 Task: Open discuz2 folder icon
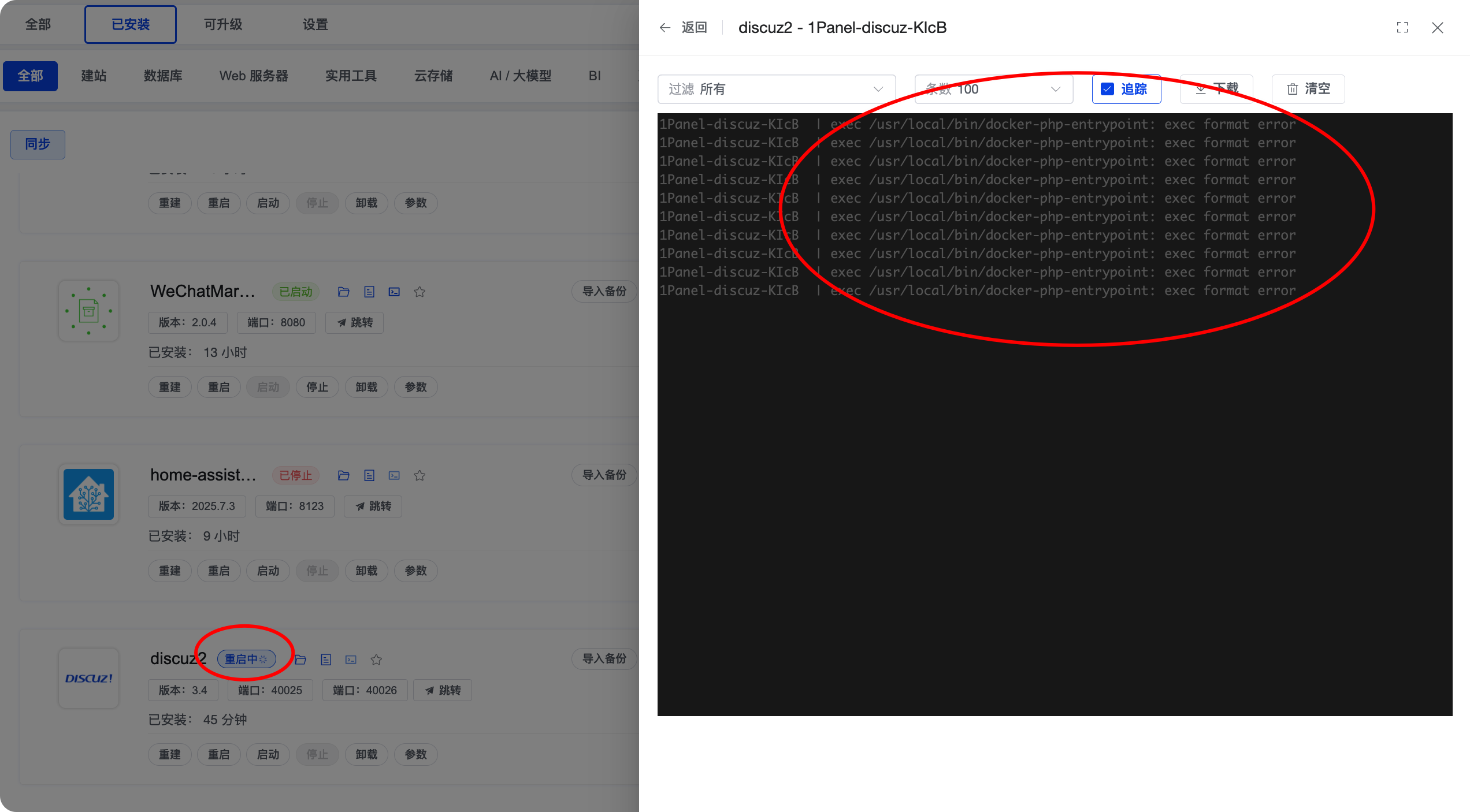pos(300,660)
